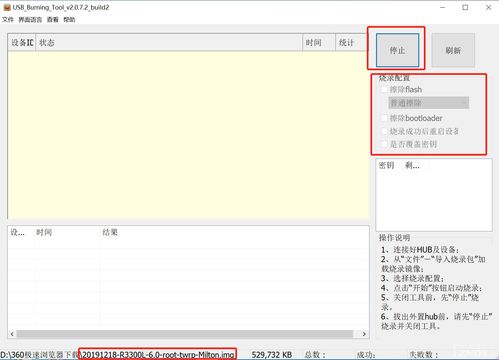This screenshot has width=499, height=360.
Task: Toggle the 擦除bootloader checkbox
Action: click(384, 118)
